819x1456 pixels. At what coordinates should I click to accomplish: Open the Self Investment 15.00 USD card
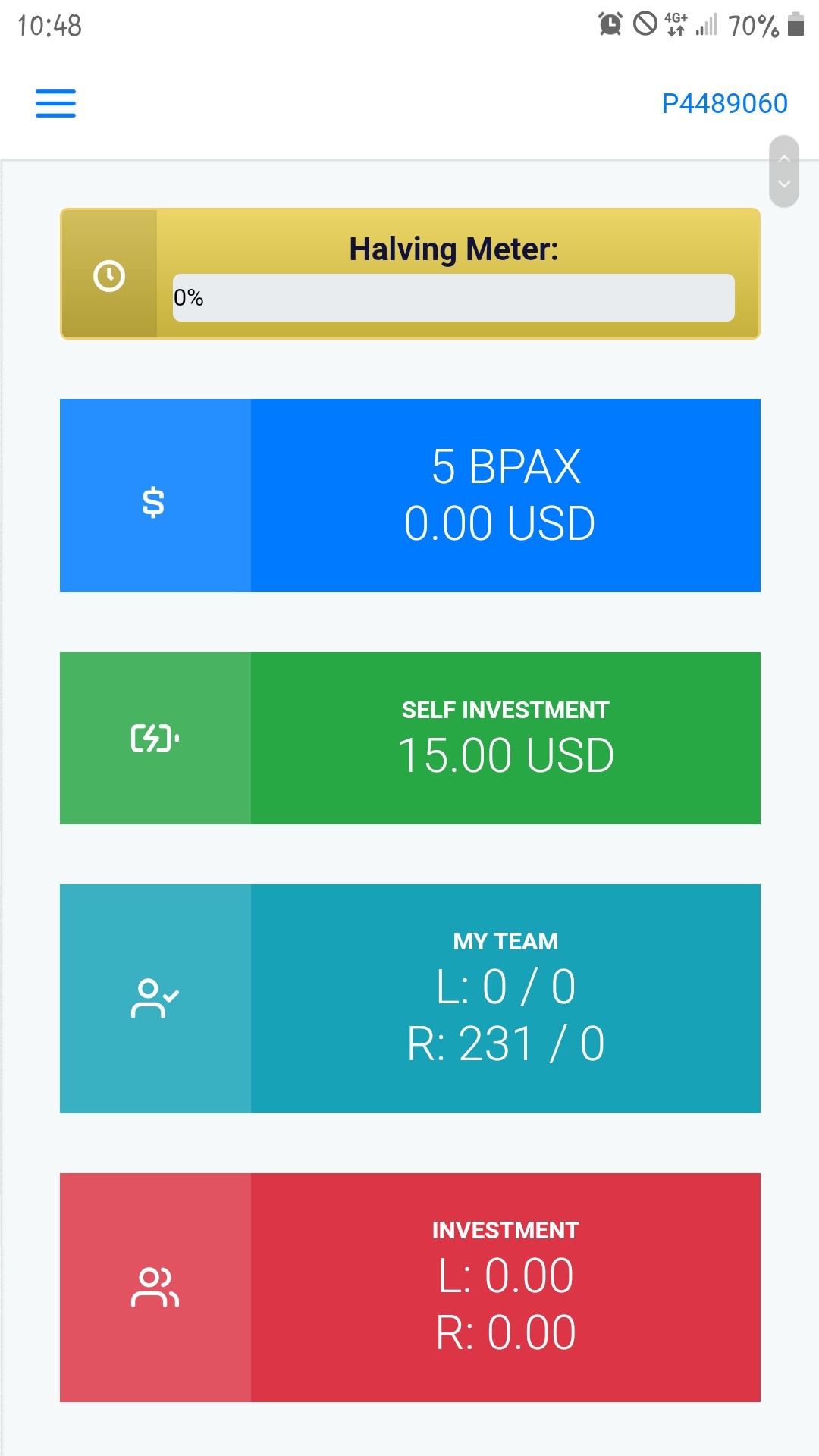(410, 738)
